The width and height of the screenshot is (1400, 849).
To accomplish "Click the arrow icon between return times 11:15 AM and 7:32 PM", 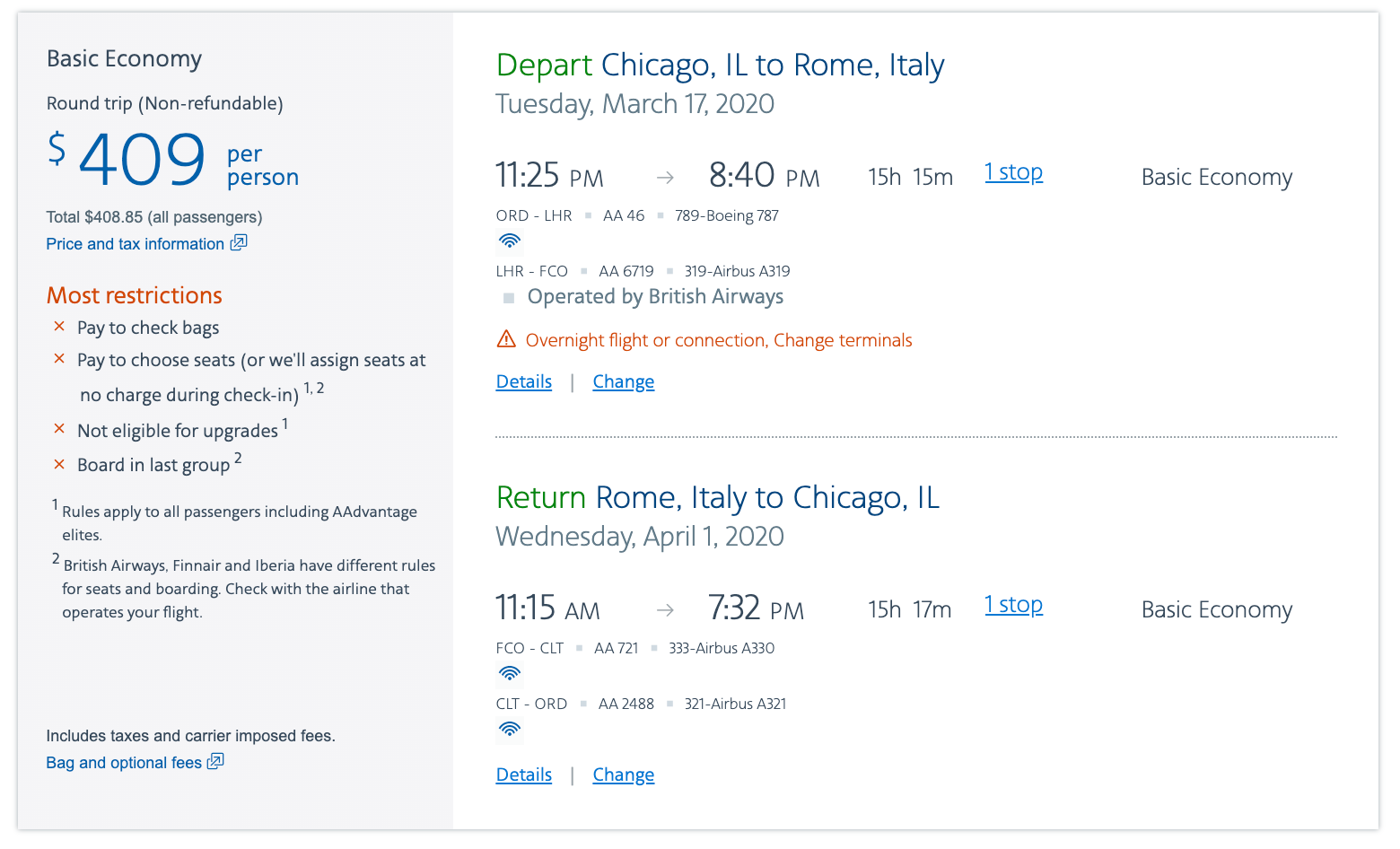I will (665, 610).
